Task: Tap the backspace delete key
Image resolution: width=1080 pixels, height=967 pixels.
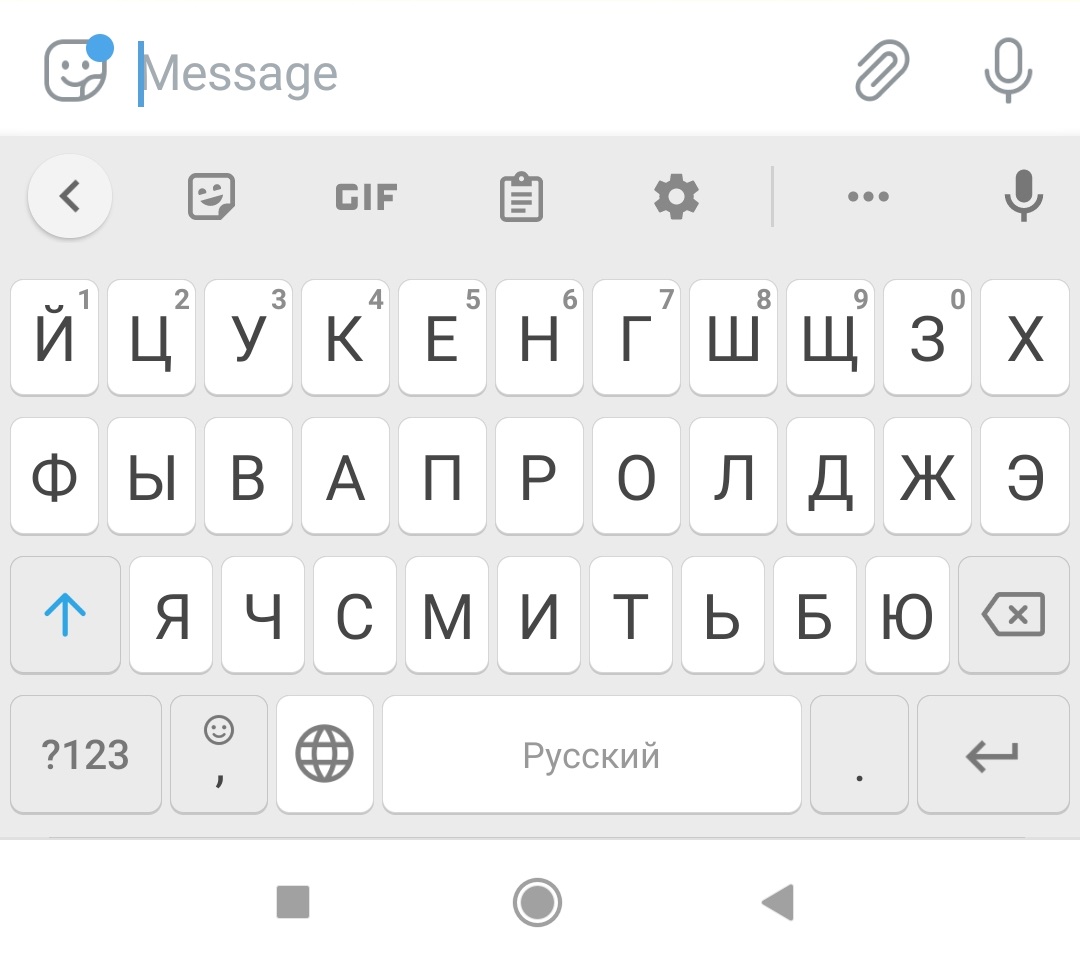Action: point(1013,614)
